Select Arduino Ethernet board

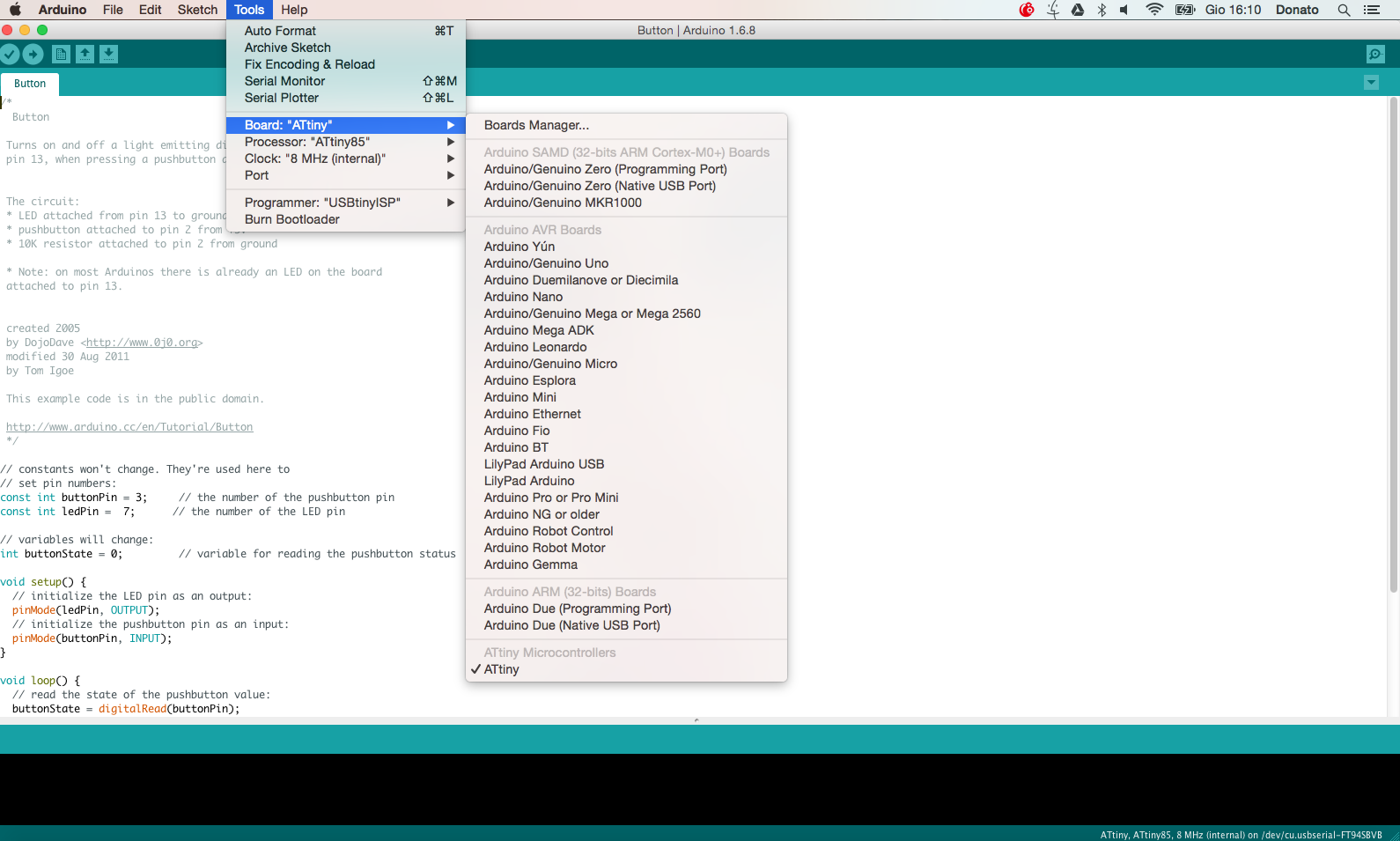[x=626, y=414]
